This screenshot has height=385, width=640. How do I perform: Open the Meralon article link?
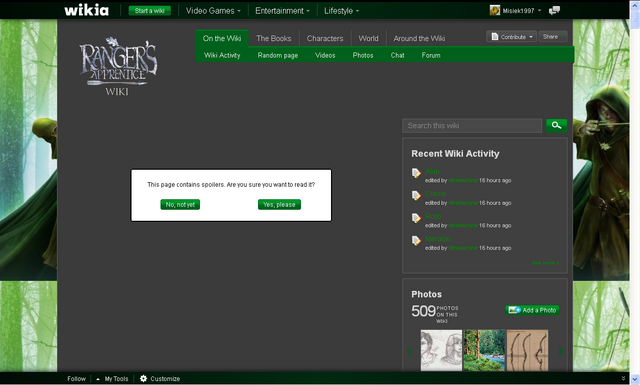tap(438, 238)
